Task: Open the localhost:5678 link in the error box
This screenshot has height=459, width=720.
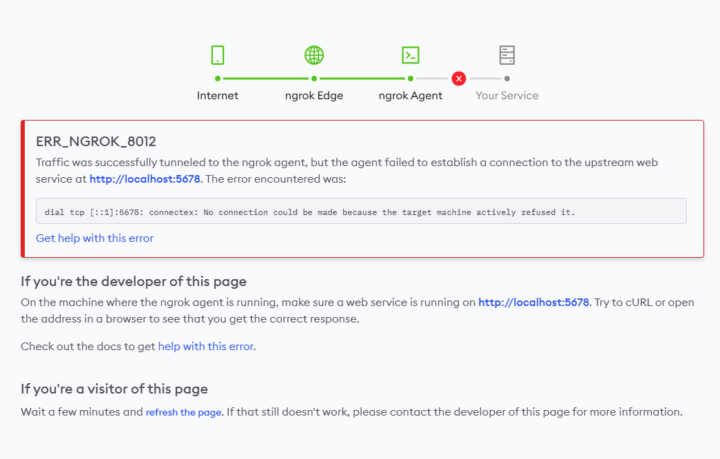Action: (x=145, y=179)
